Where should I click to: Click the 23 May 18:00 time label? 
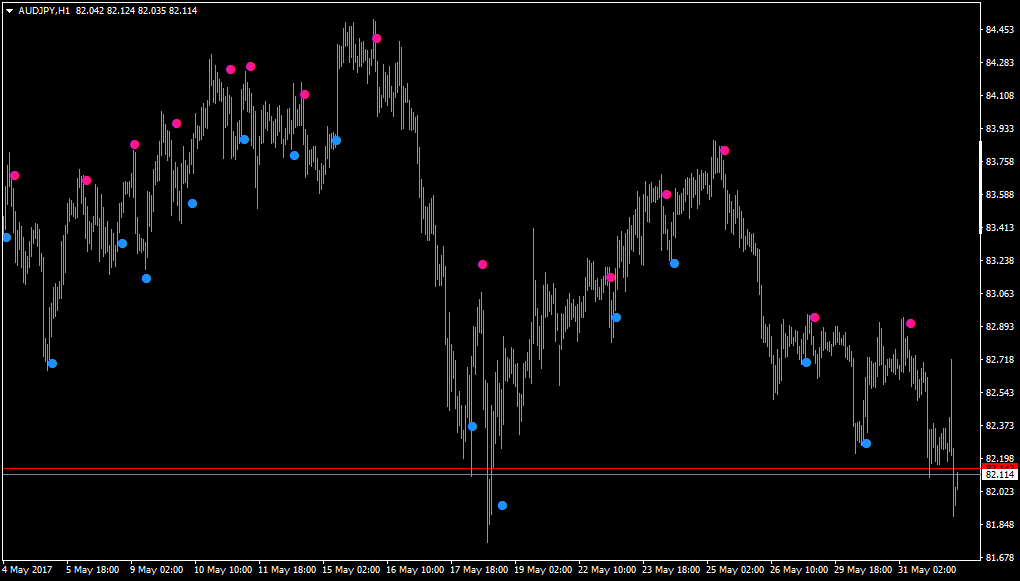671,569
